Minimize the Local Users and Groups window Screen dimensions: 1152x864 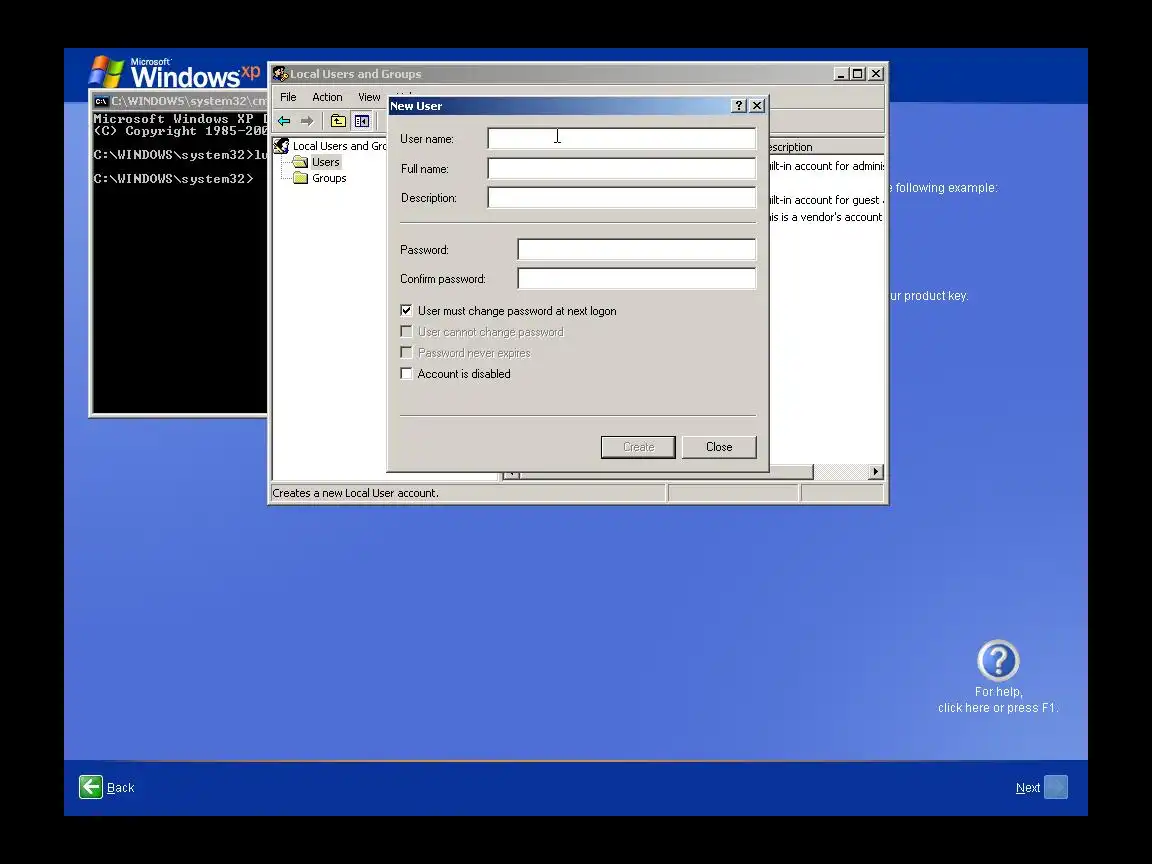click(841, 73)
